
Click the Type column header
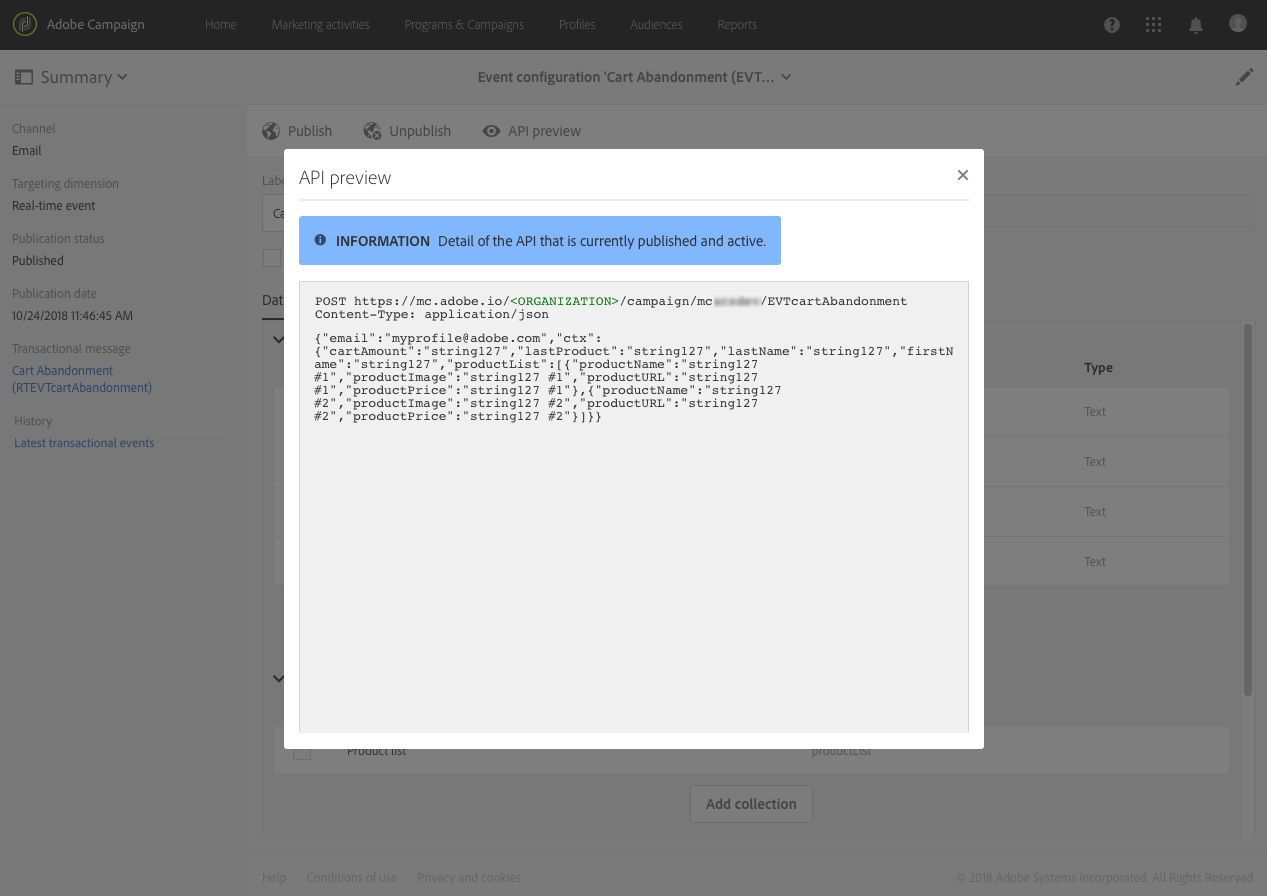click(1098, 368)
